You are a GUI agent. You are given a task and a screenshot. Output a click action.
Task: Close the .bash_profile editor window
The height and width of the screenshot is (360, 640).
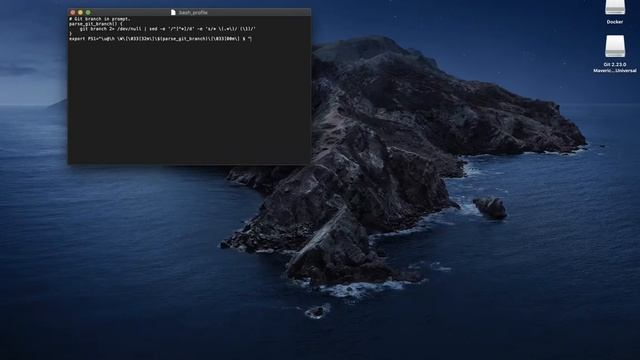(x=73, y=13)
